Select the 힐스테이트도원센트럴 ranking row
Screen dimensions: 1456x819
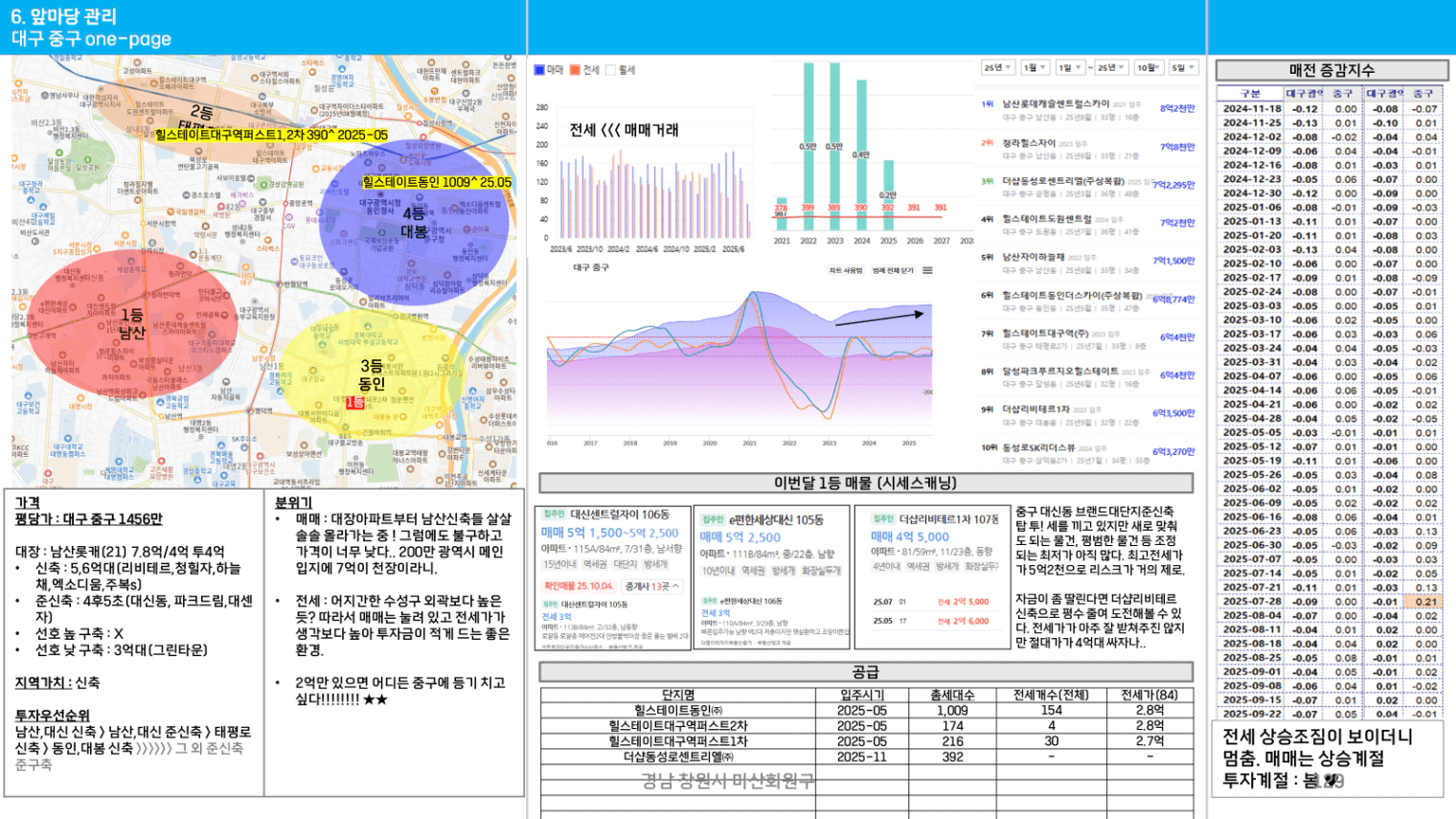(1047, 219)
